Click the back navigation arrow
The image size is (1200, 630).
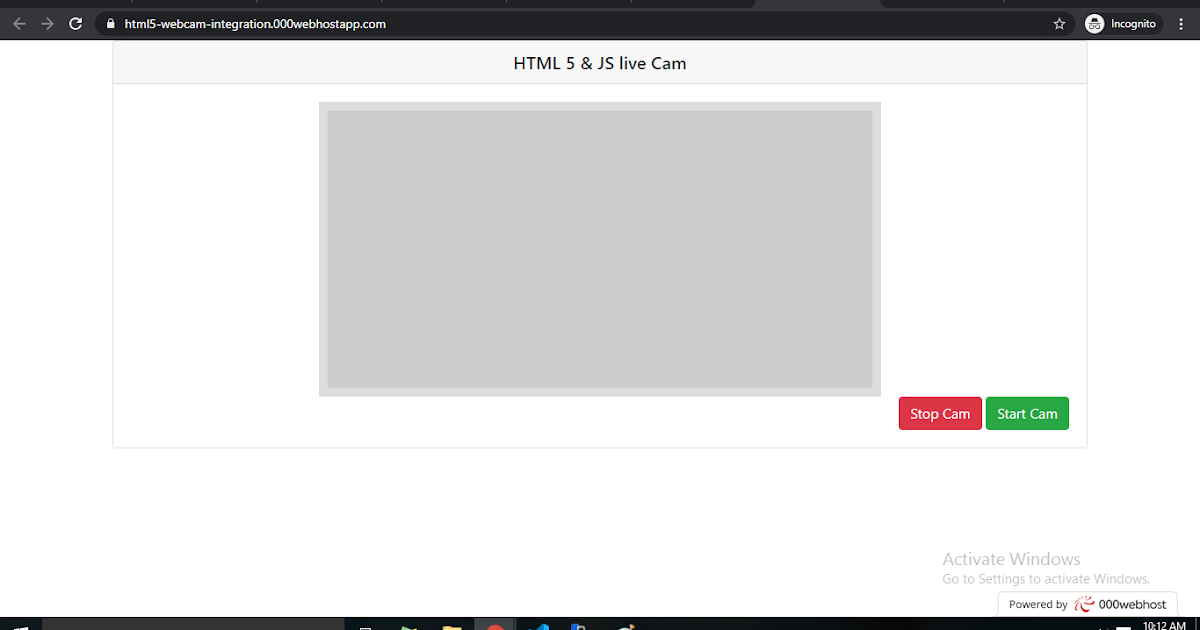pyautogui.click(x=19, y=23)
